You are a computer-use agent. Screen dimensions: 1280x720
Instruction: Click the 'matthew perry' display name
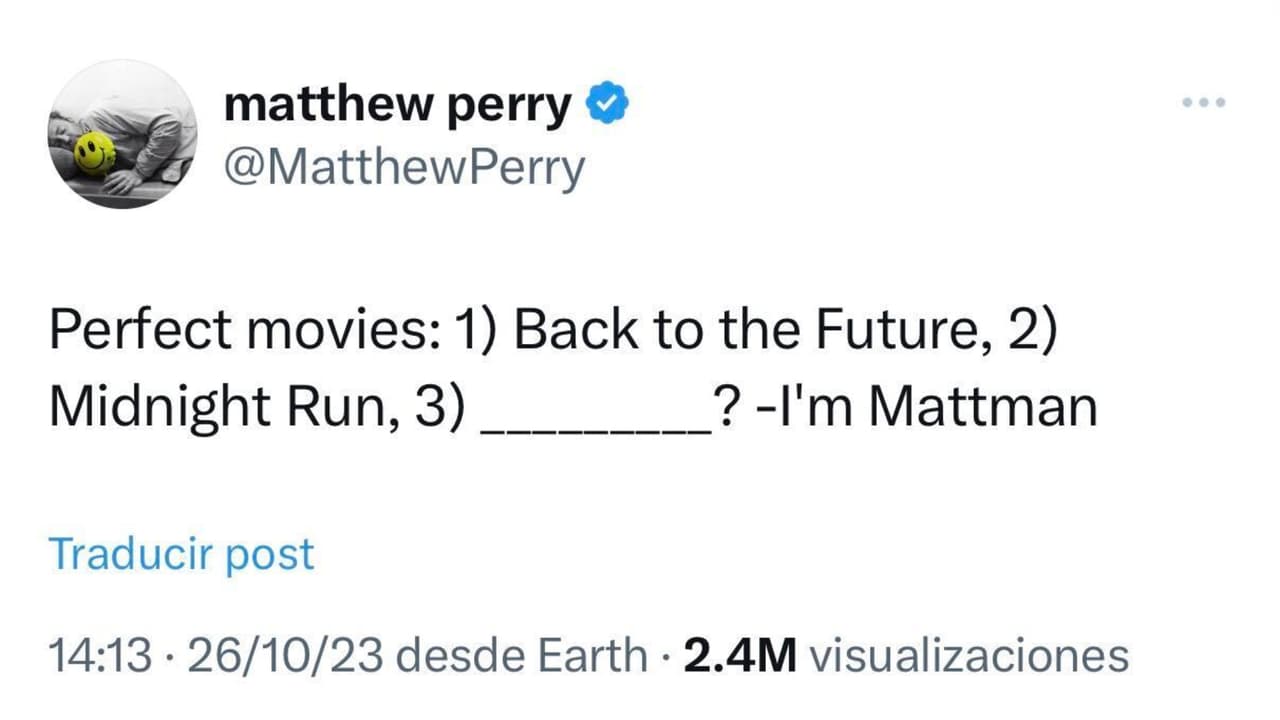(x=395, y=103)
